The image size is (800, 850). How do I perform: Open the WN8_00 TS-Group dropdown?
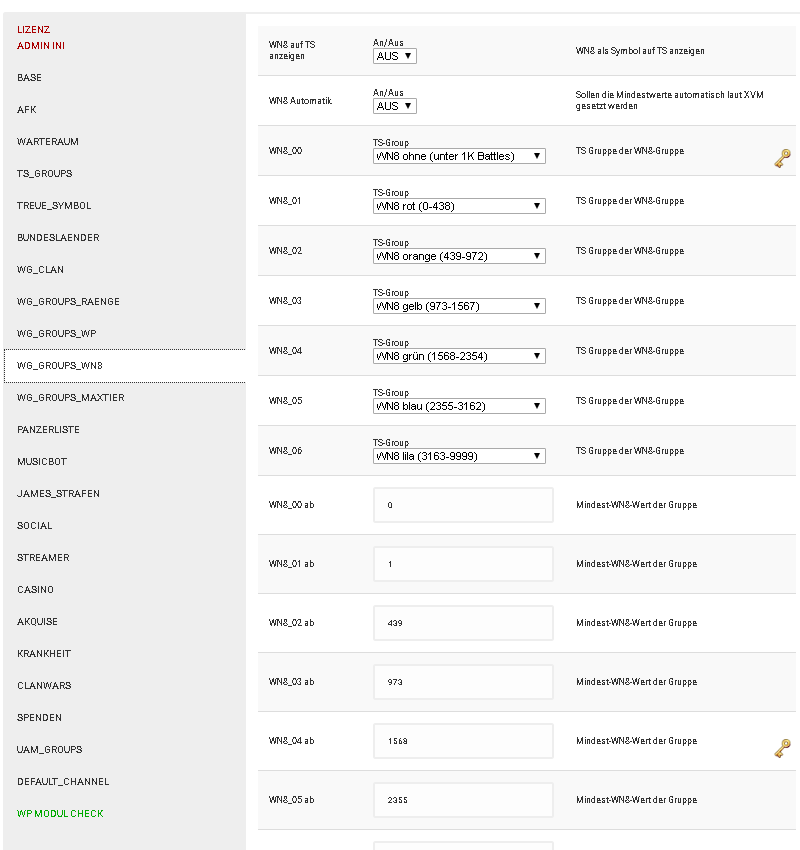[x=459, y=156]
